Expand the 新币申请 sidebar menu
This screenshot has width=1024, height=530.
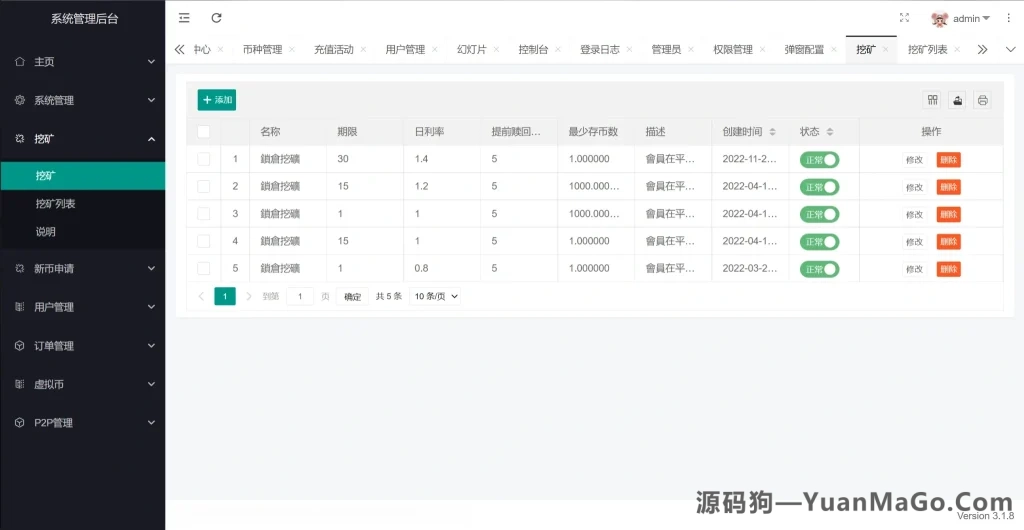tap(82, 268)
